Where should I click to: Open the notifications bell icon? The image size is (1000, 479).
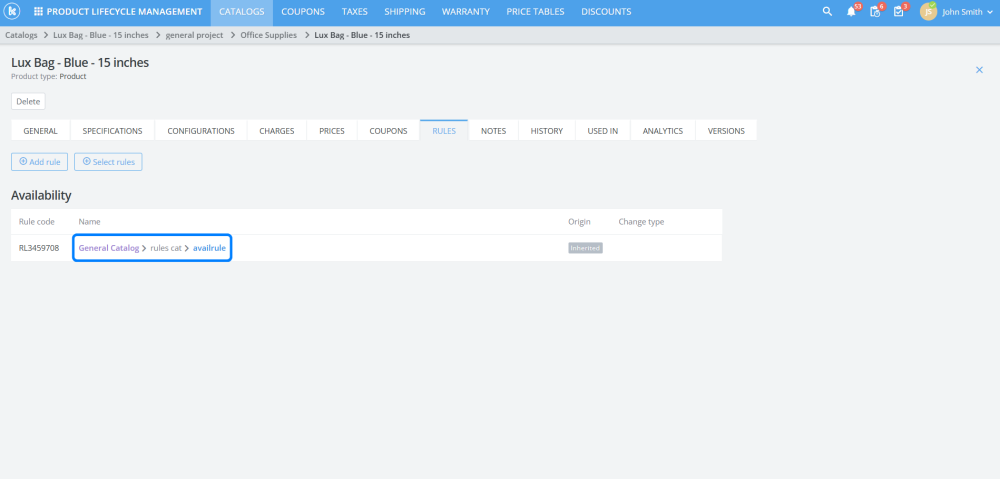coord(851,11)
